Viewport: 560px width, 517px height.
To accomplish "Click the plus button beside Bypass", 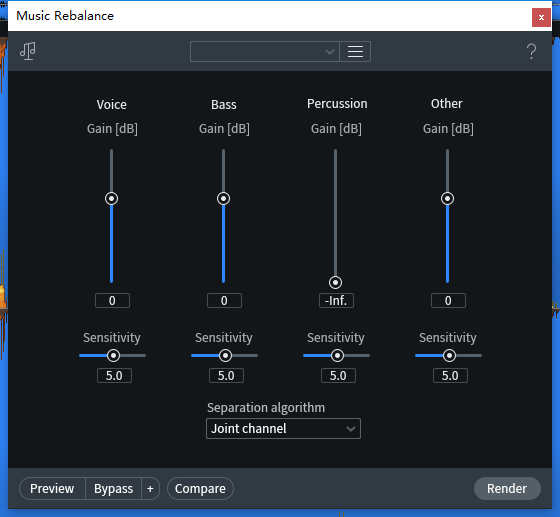I will (x=150, y=488).
